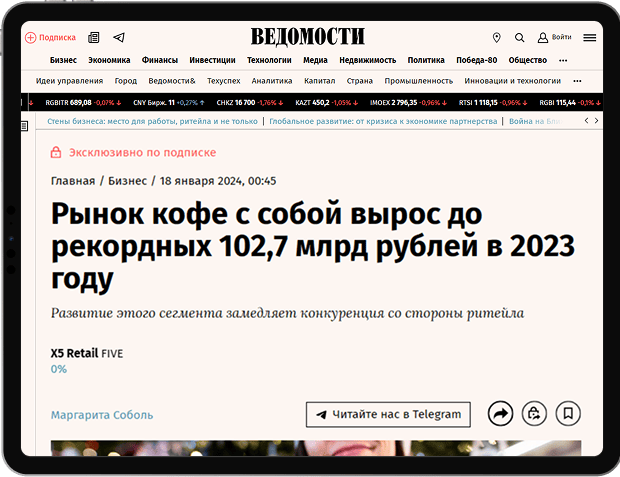
Task: Click the IMOEX 2 796,35 ticker quote
Action: 408,102
